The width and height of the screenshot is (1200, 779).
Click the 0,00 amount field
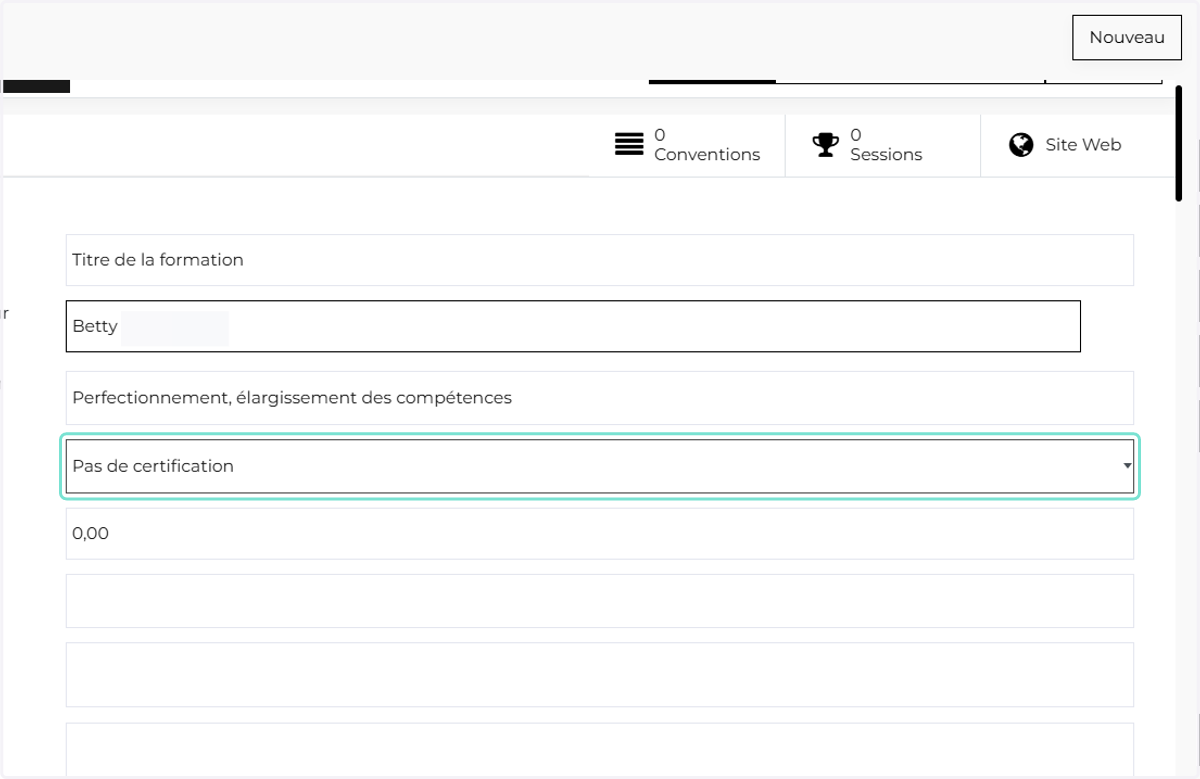click(600, 534)
